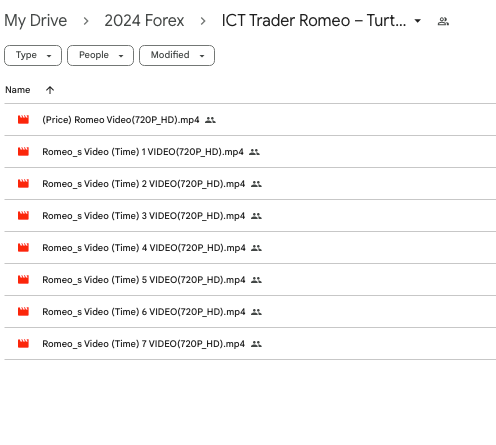Click the shared icon next to Time 6 VIDEO
Screen dimensions: 496x445
(256, 312)
